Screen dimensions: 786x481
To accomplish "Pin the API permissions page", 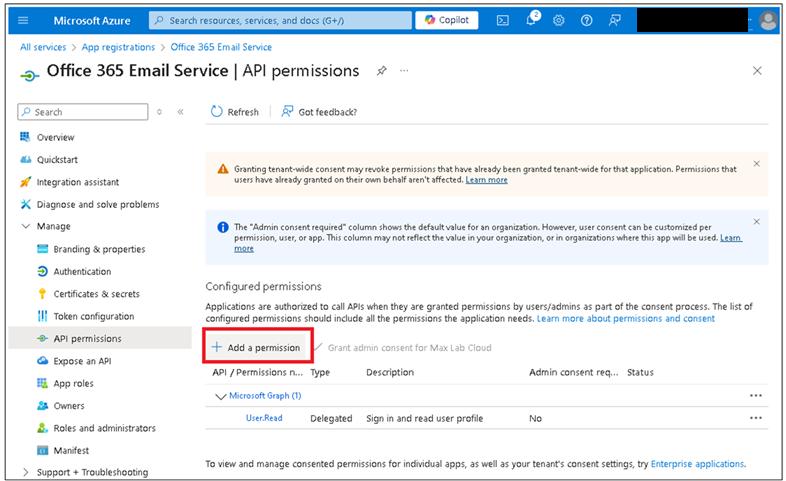I will pyautogui.click(x=381, y=71).
